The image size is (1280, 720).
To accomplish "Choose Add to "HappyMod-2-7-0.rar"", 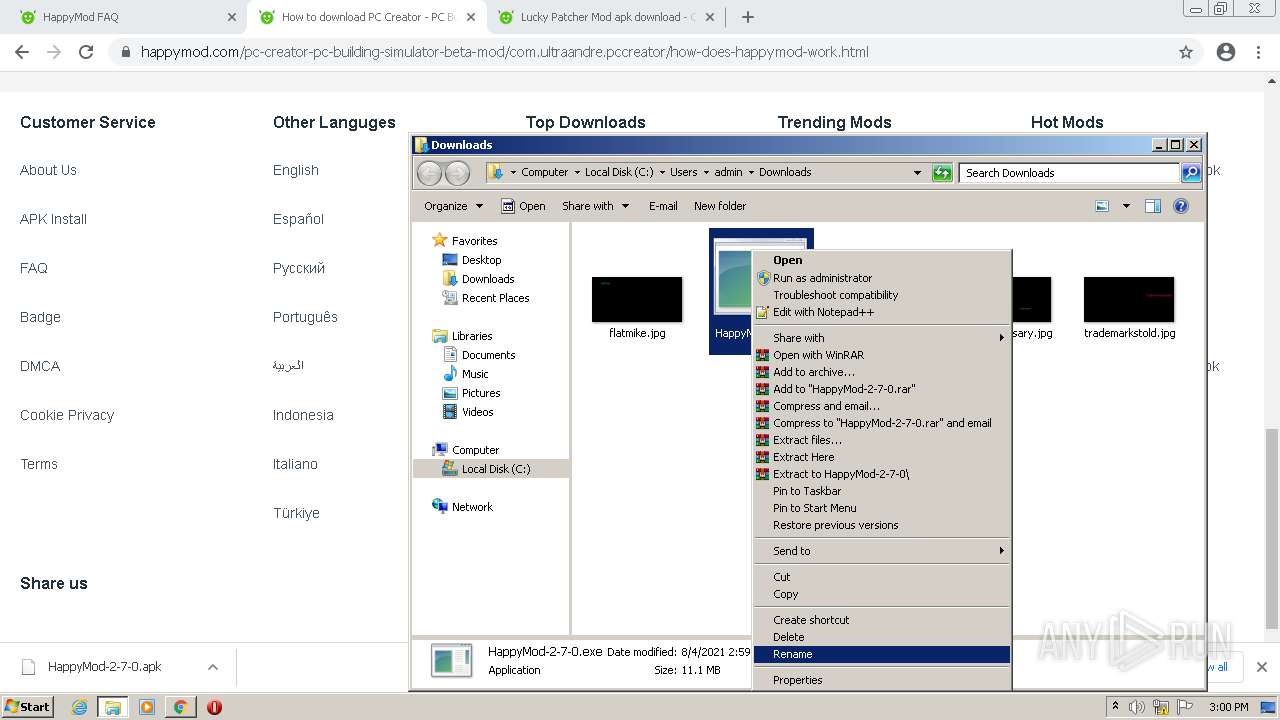I will (881, 389).
